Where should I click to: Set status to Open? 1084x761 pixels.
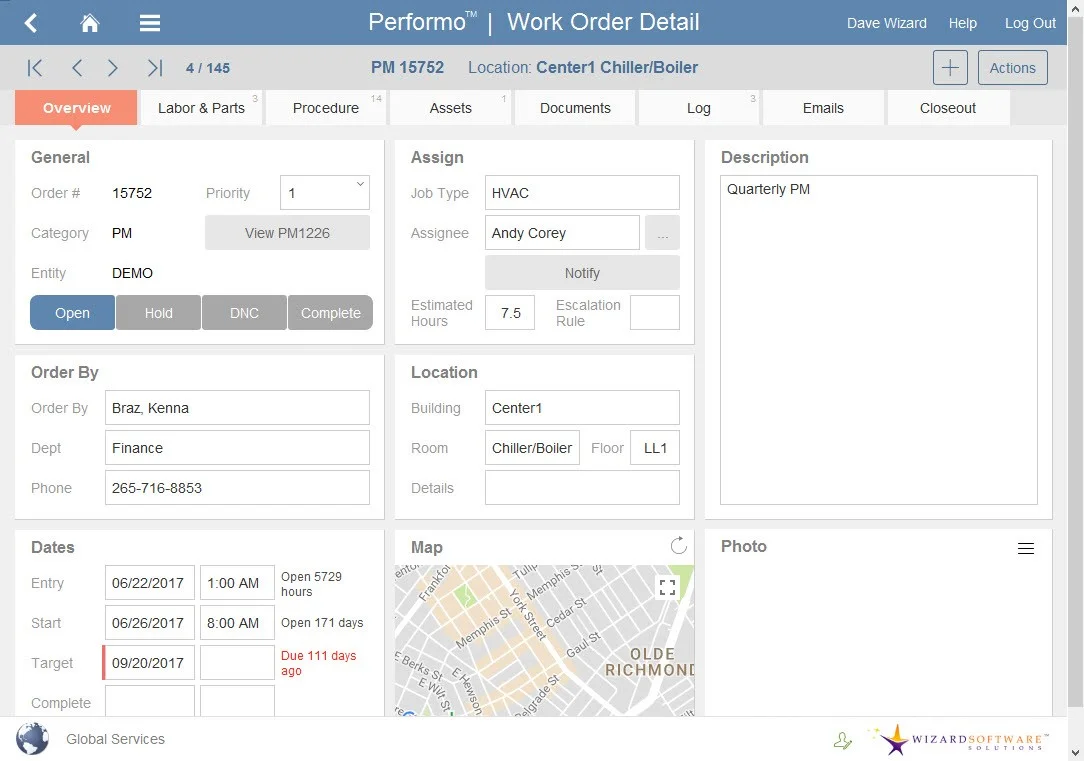click(73, 313)
